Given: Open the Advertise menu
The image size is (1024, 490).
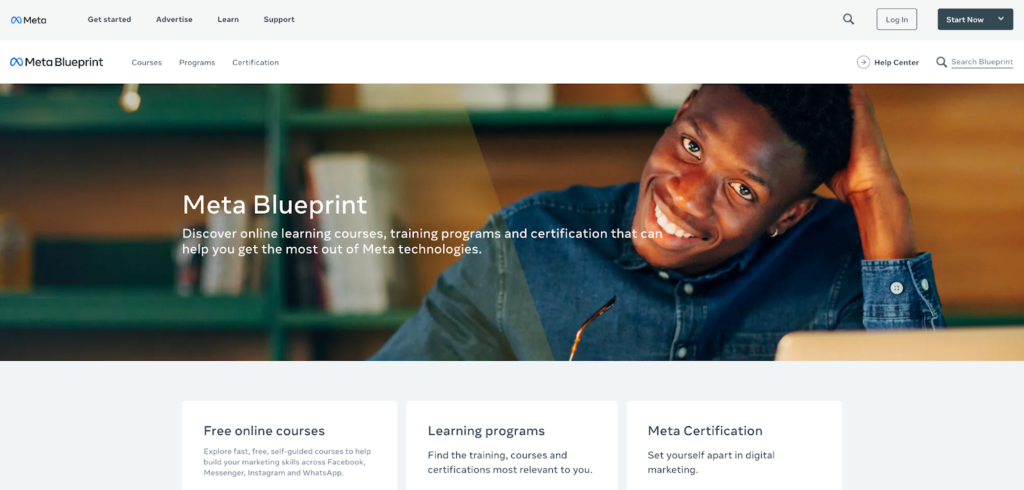Looking at the screenshot, I should 174,20.
